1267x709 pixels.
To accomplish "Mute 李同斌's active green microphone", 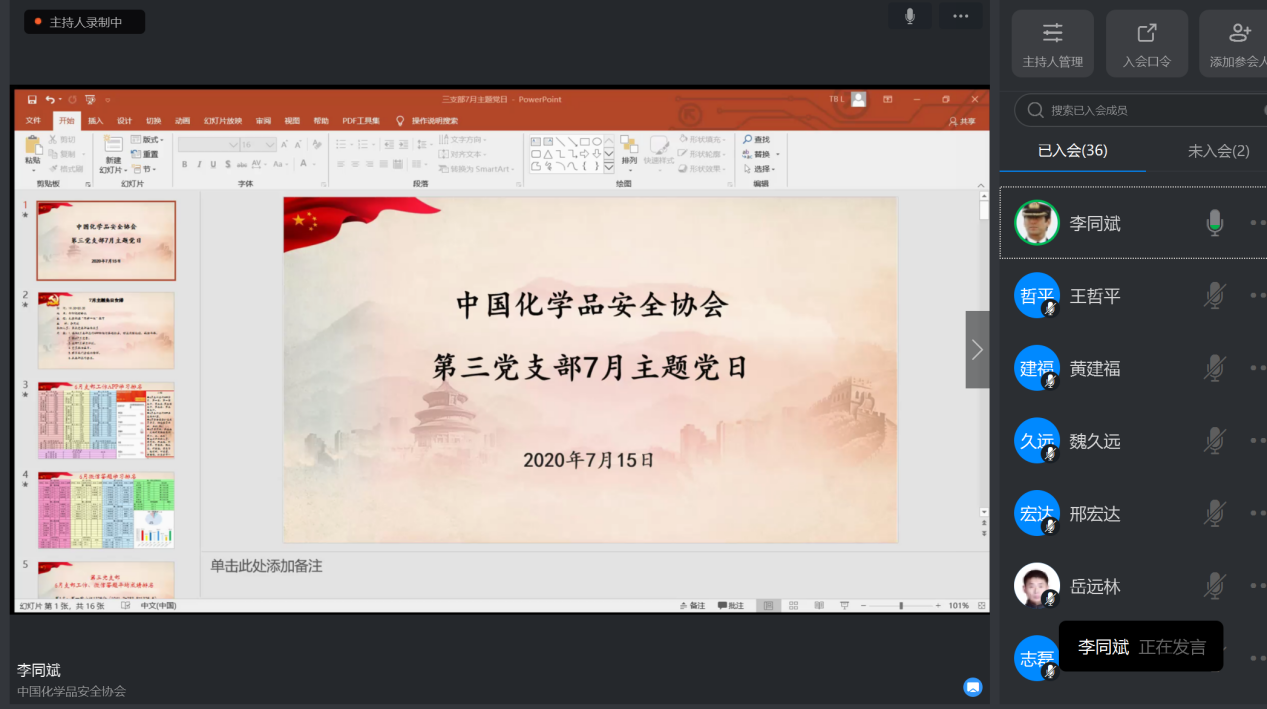I will (1214, 223).
